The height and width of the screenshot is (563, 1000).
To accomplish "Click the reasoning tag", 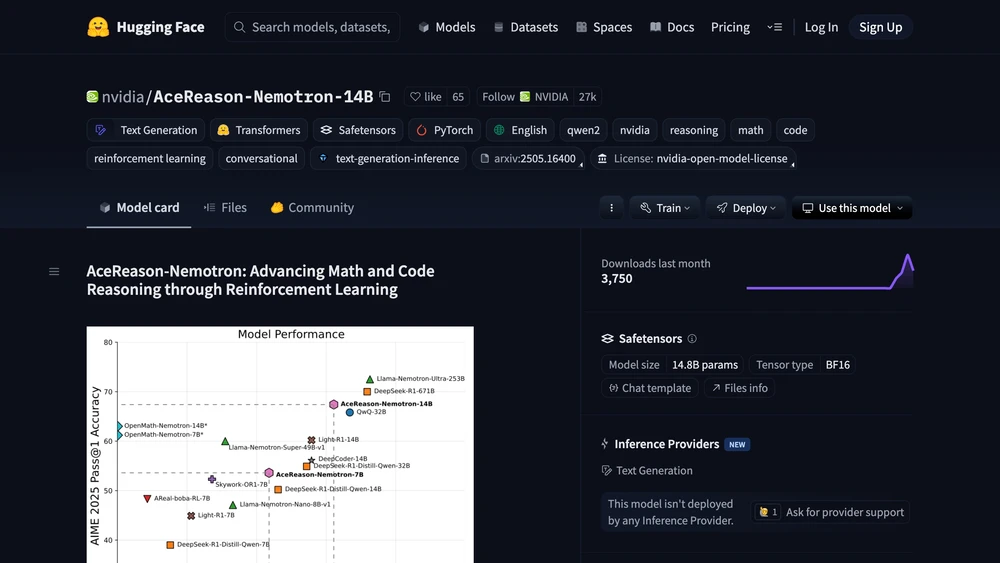I will pos(694,130).
